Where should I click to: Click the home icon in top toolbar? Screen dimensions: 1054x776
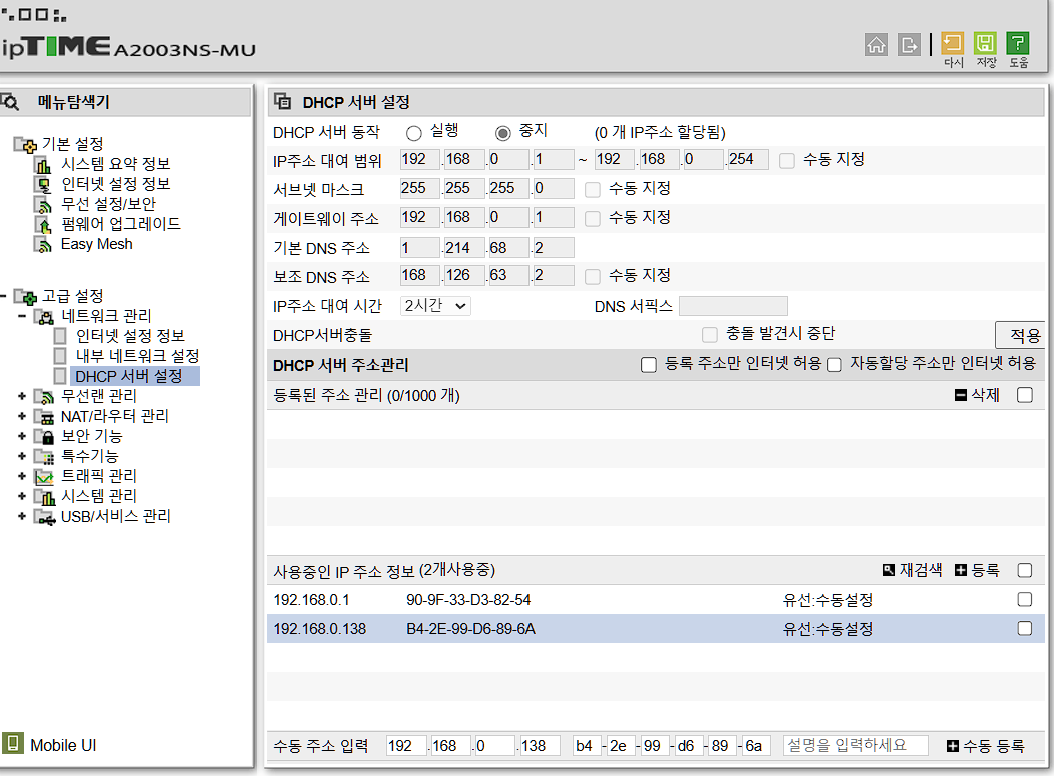click(x=876, y=45)
